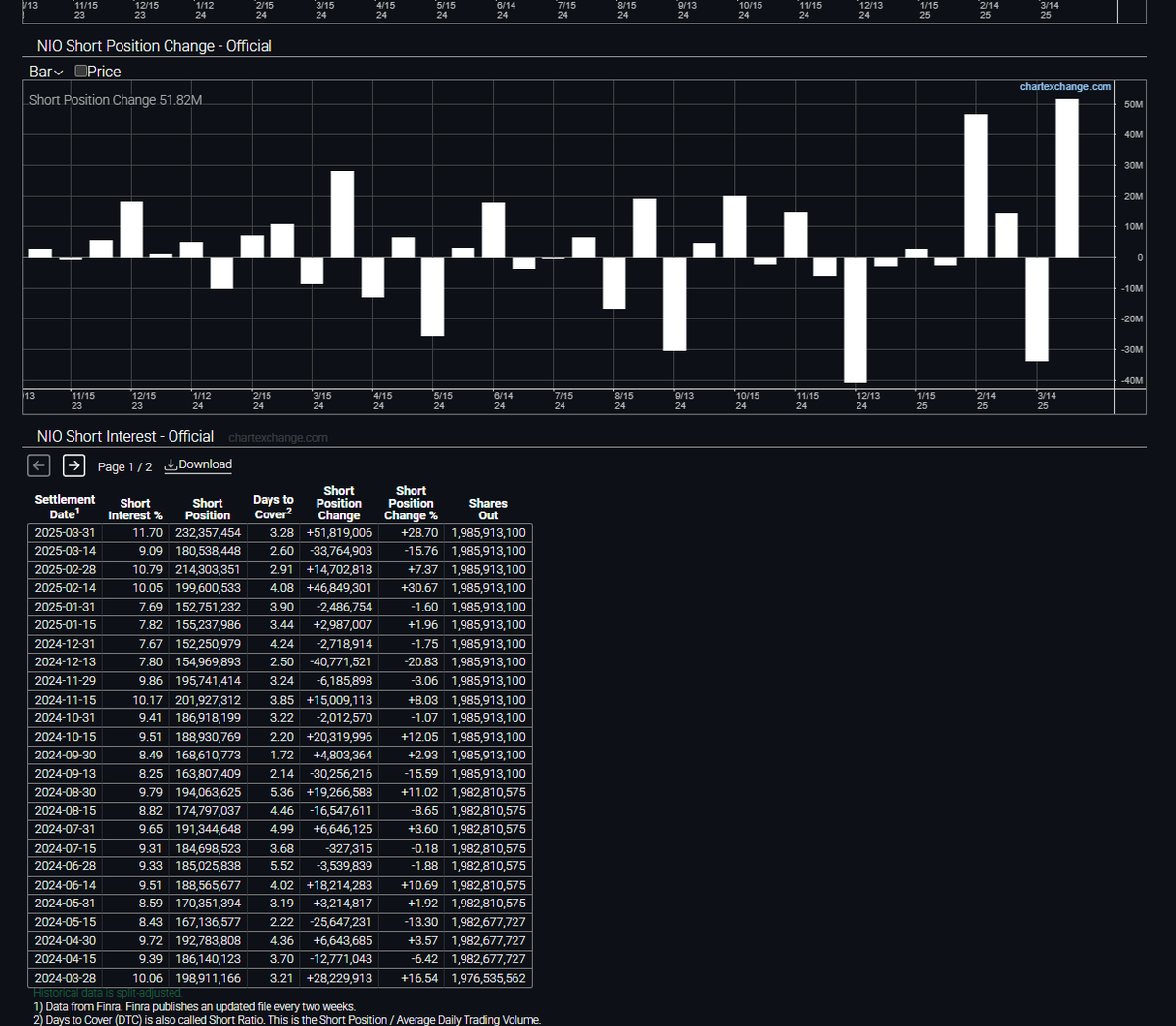The width and height of the screenshot is (1176, 1026).
Task: Select the 2024-11-15 date cell
Action: click(x=66, y=700)
